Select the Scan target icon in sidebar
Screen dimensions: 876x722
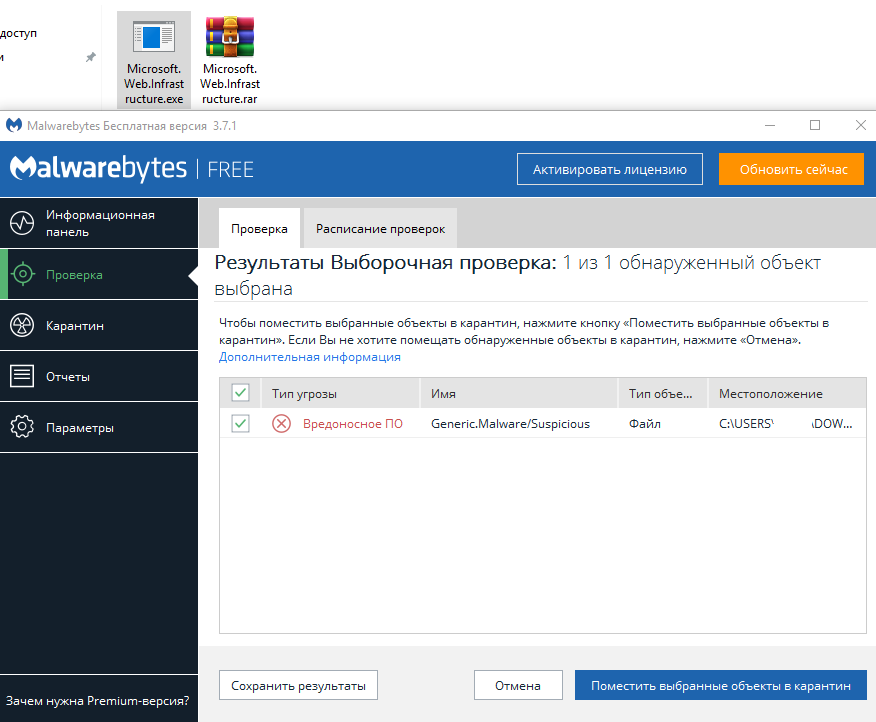coord(23,274)
